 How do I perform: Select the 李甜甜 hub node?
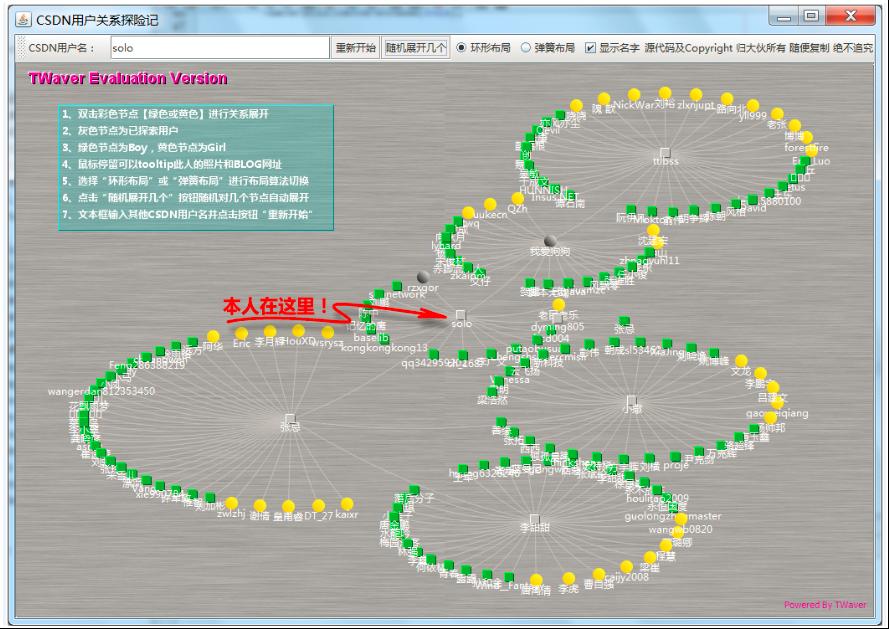(535, 519)
